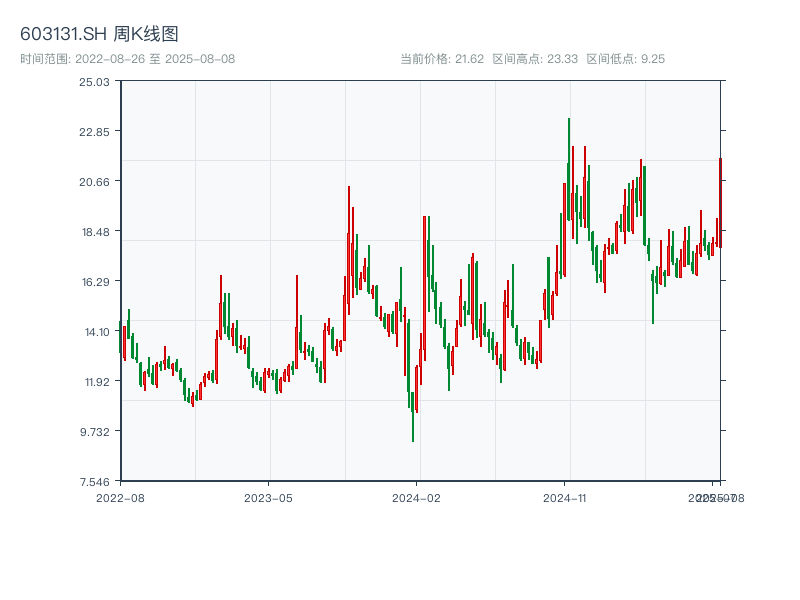Click the y-axis label 7.546
800x600 pixels.
point(95,482)
